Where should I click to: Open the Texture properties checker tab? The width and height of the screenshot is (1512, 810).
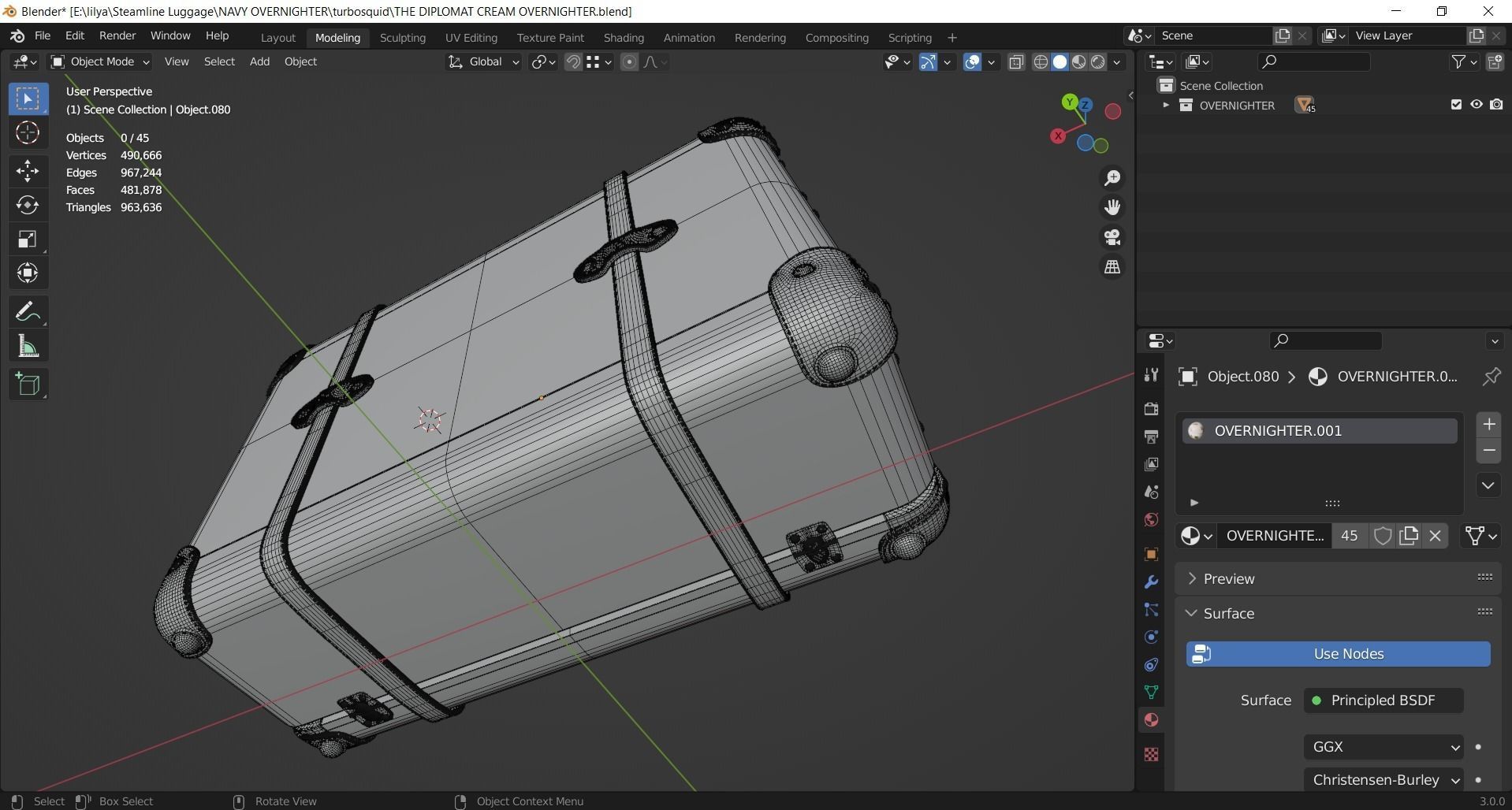pyautogui.click(x=1151, y=754)
